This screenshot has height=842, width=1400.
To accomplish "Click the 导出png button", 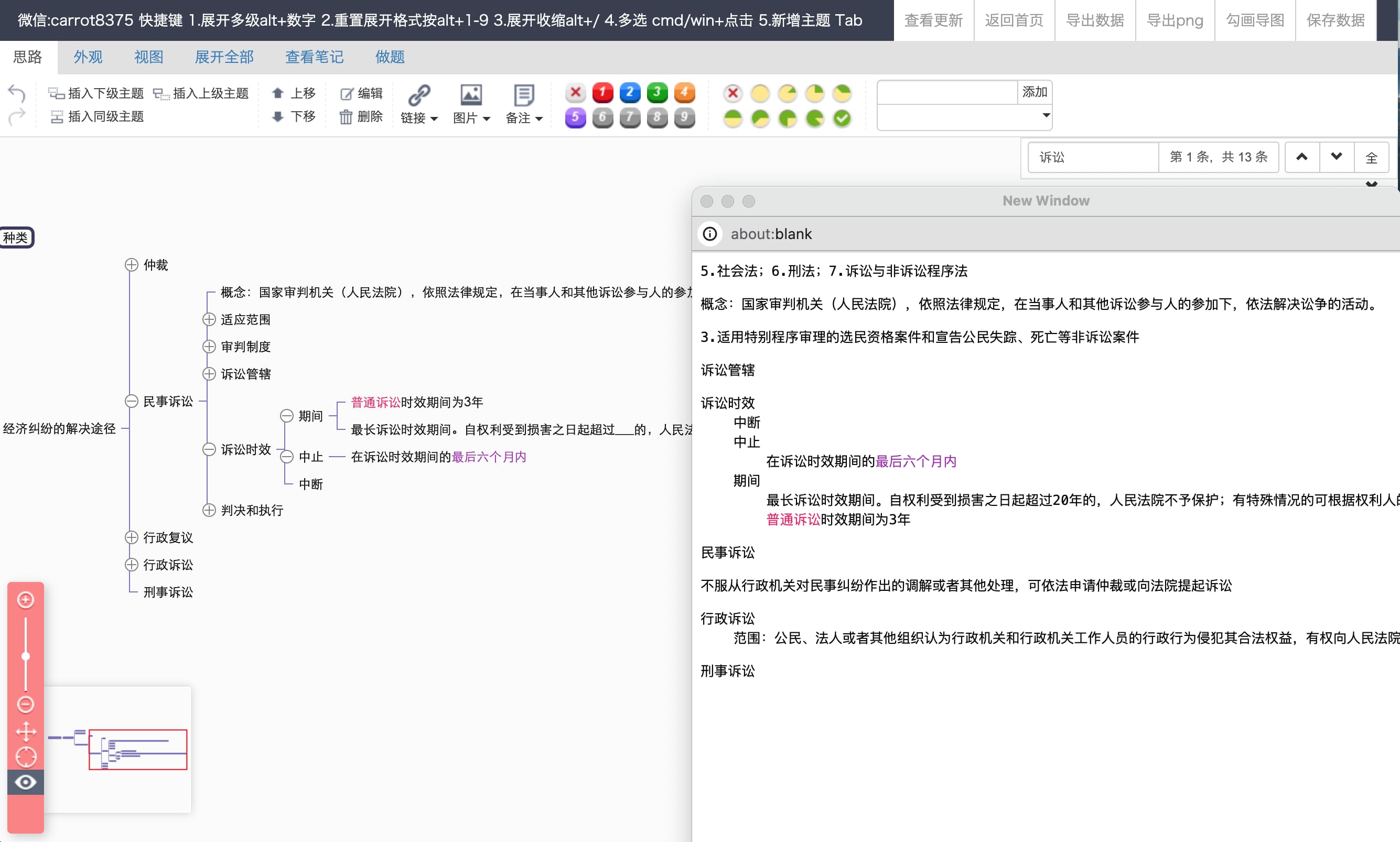I will click(1175, 20).
